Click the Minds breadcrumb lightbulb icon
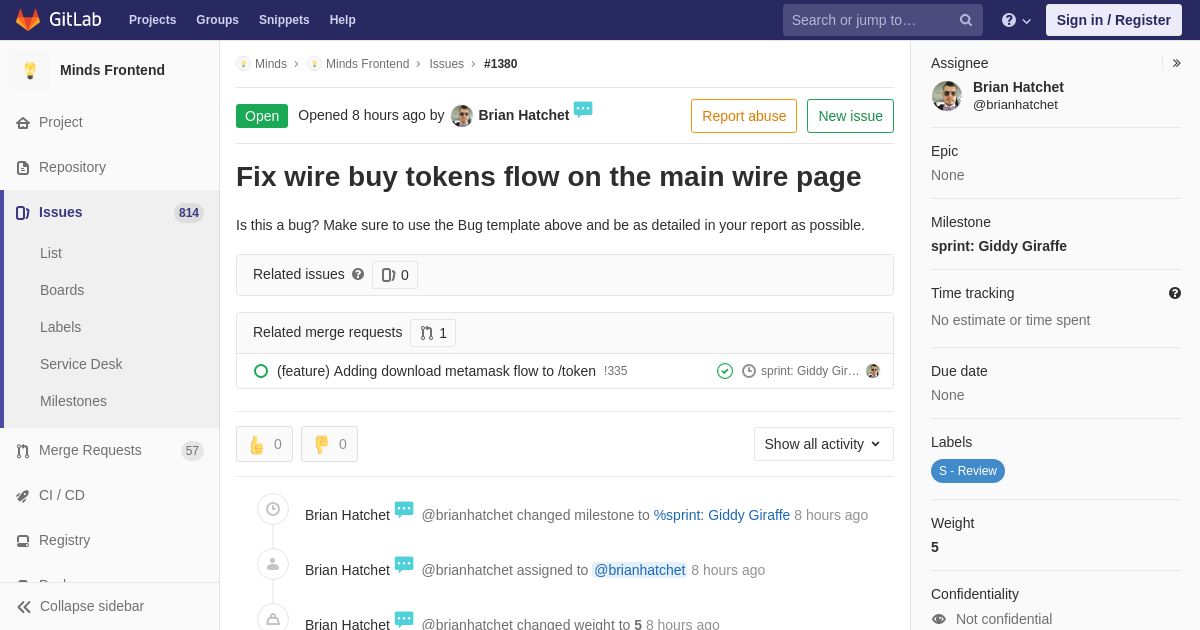Viewport: 1200px width, 630px height. click(243, 64)
